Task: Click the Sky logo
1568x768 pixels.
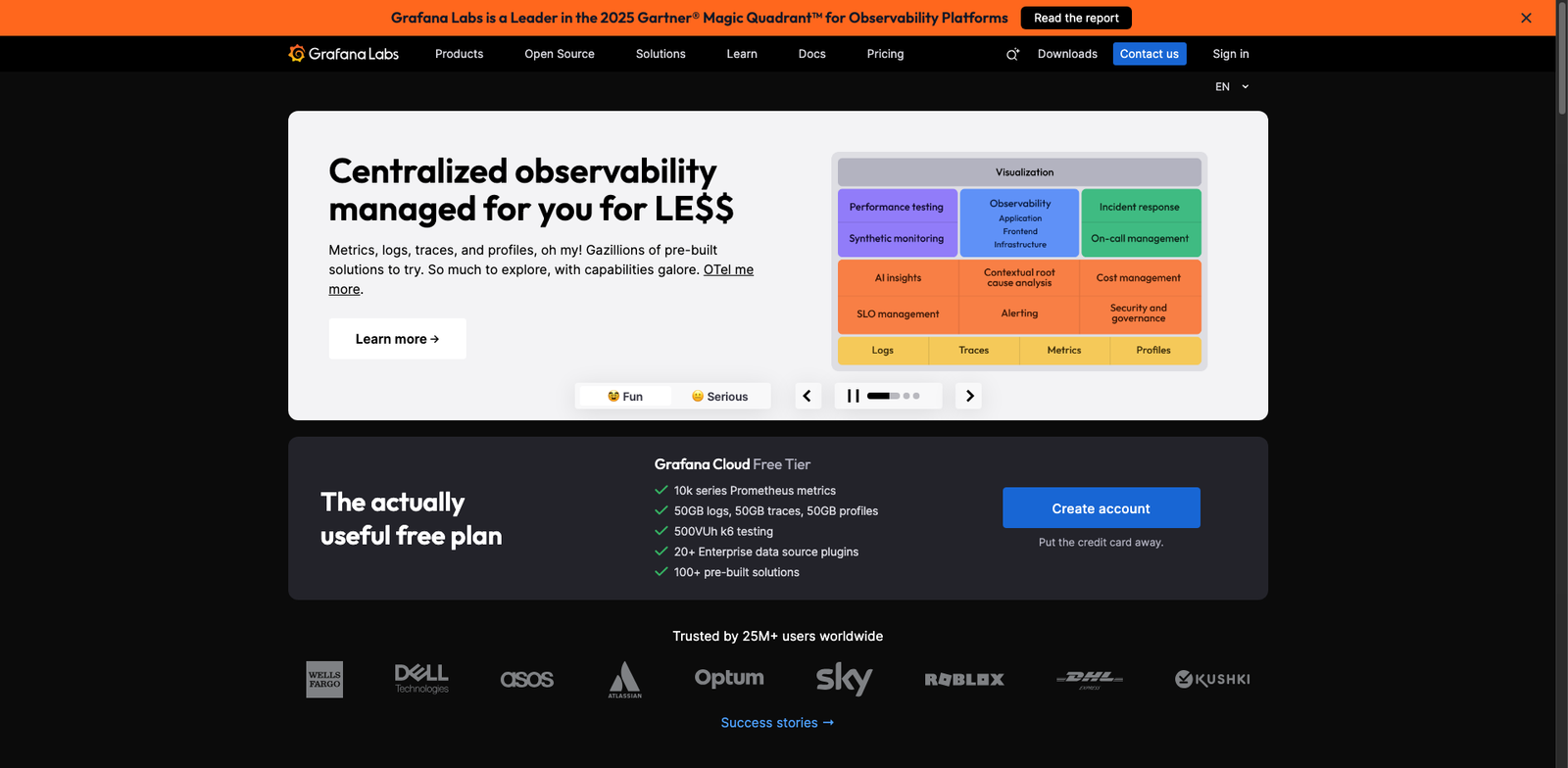Action: click(844, 679)
